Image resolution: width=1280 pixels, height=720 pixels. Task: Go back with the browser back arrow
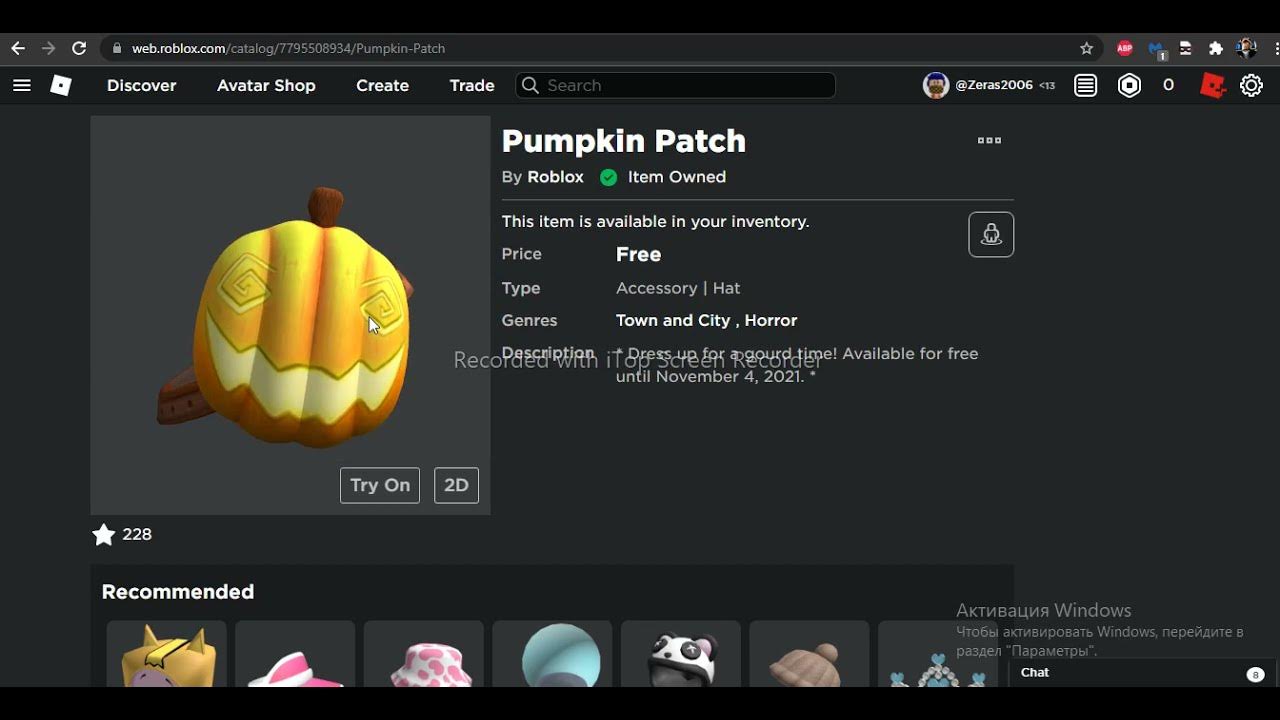[x=18, y=48]
